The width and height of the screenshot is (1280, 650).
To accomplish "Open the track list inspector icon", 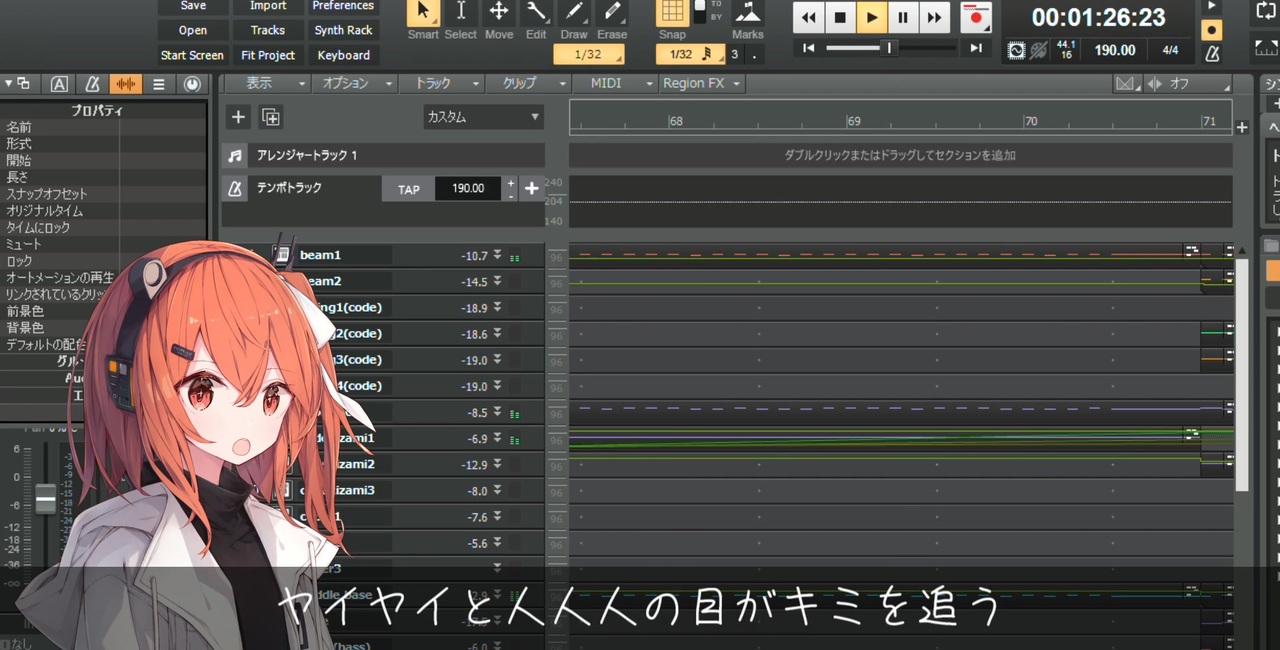I will [158, 84].
